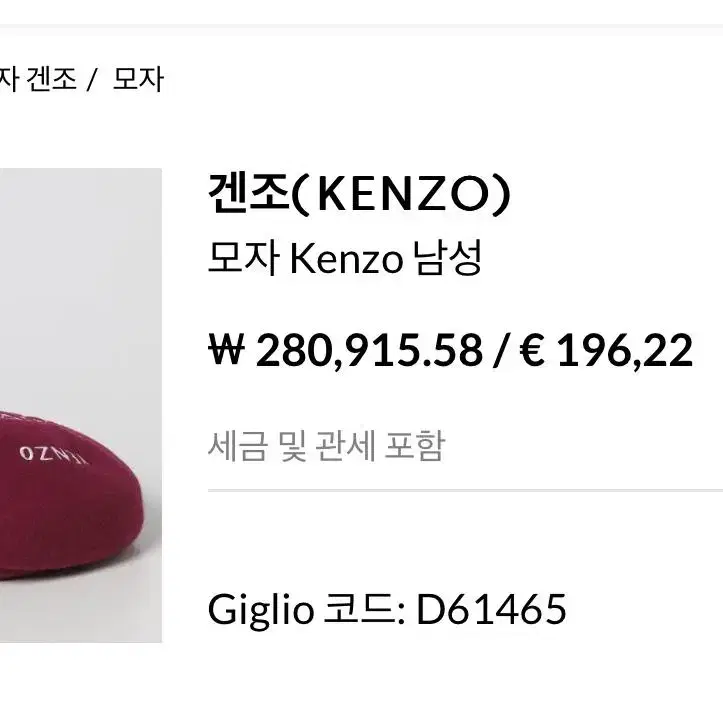
Task: Click the cut-off breadcrumb text left of 겐조
Action: point(9,79)
